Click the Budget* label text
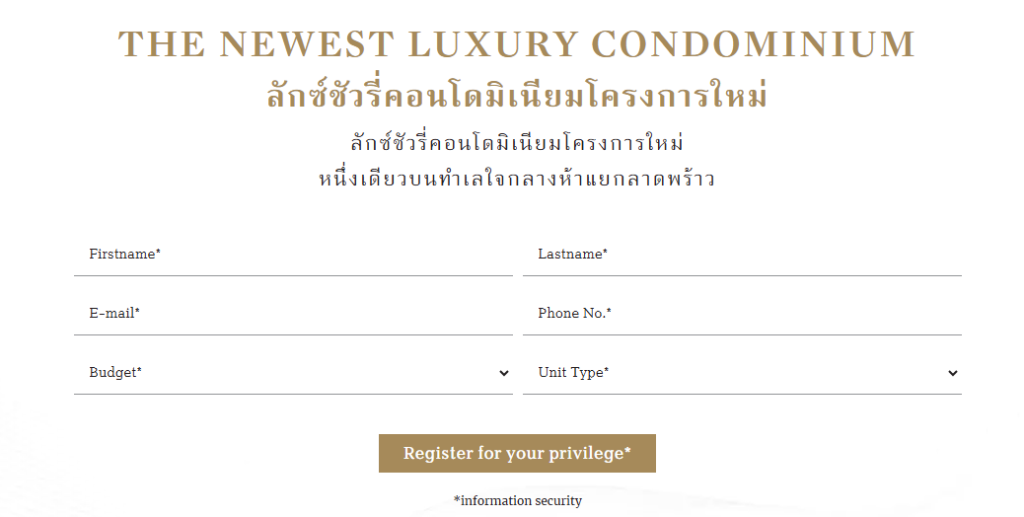Image resolution: width=1024 pixels, height=517 pixels. pos(116,373)
